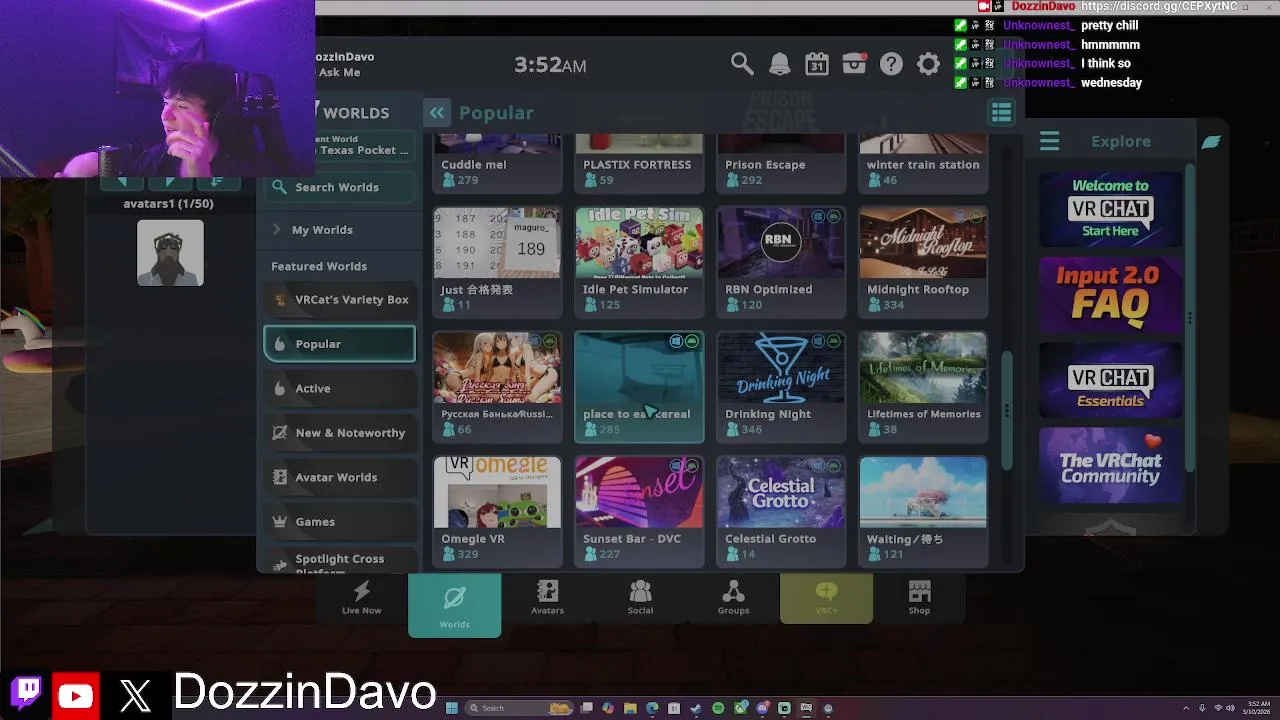This screenshot has height=720, width=1280.
Task: Open The VRChat Community banner
Action: tap(1110, 466)
